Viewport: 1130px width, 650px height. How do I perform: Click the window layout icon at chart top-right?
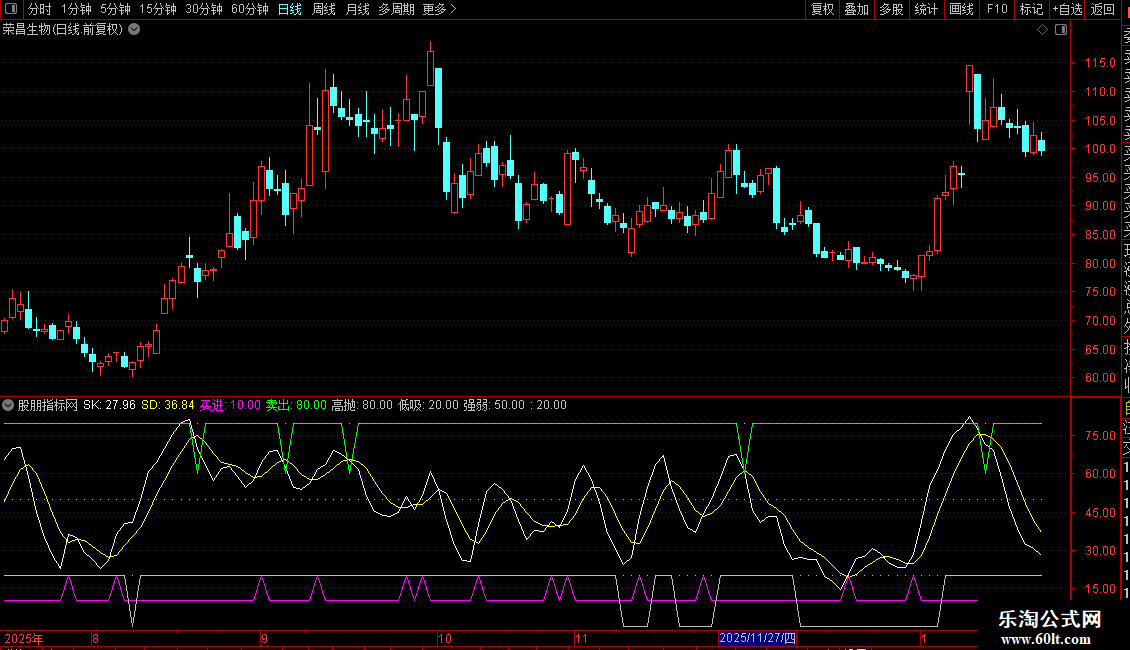click(x=1060, y=30)
